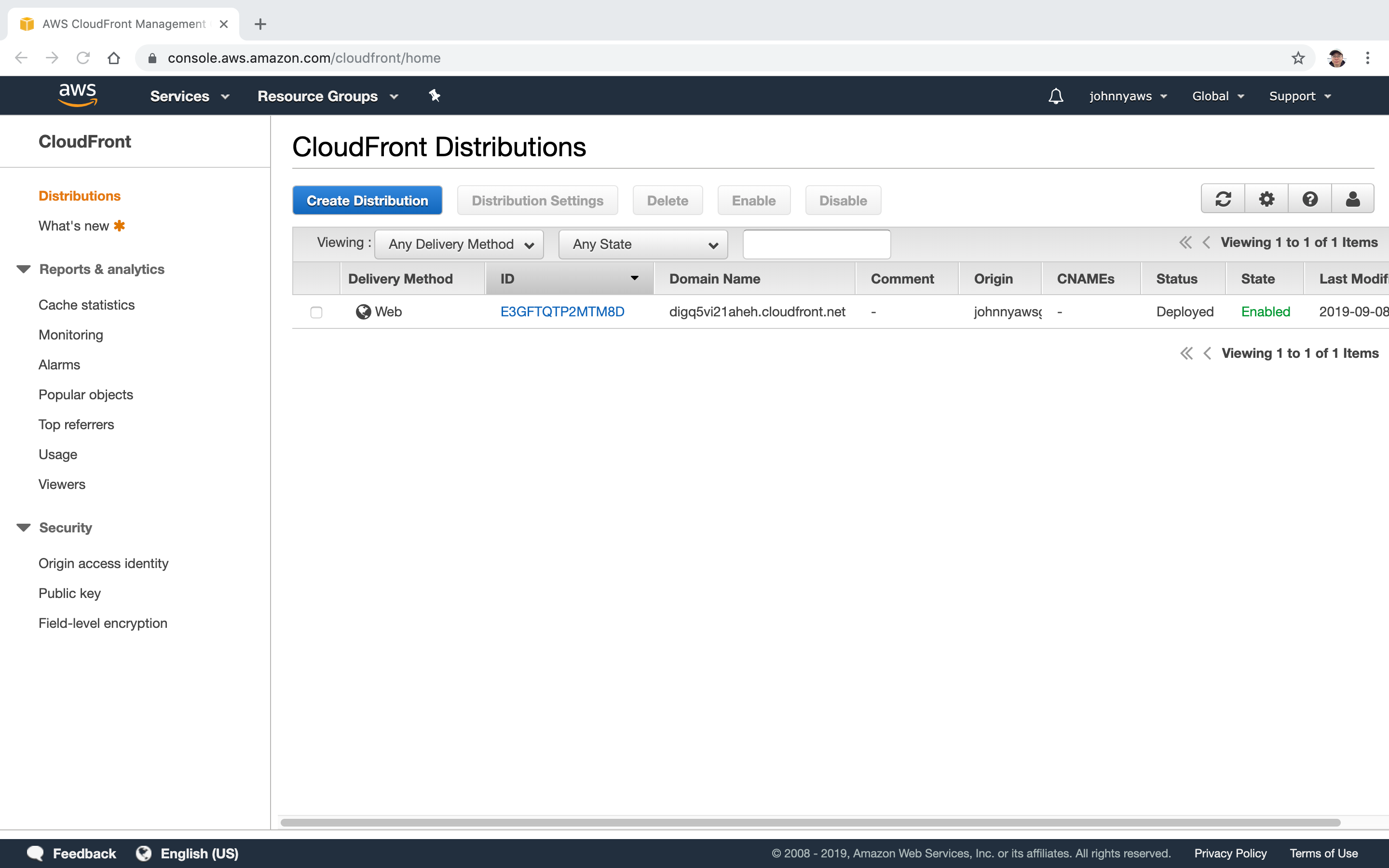The image size is (1389, 868).
Task: Go to first page double chevron below table
Action: [1186, 353]
